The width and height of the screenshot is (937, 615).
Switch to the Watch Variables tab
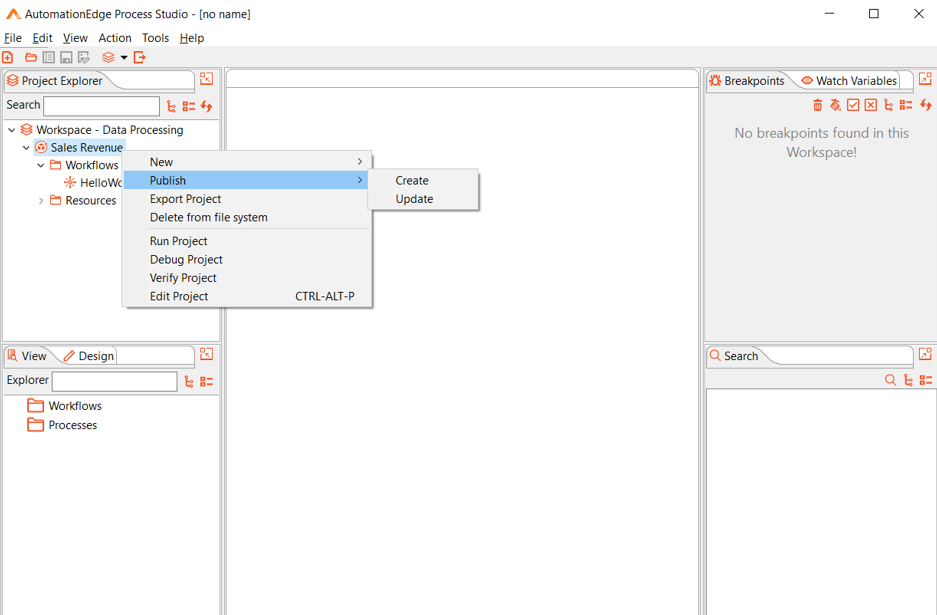click(x=849, y=81)
